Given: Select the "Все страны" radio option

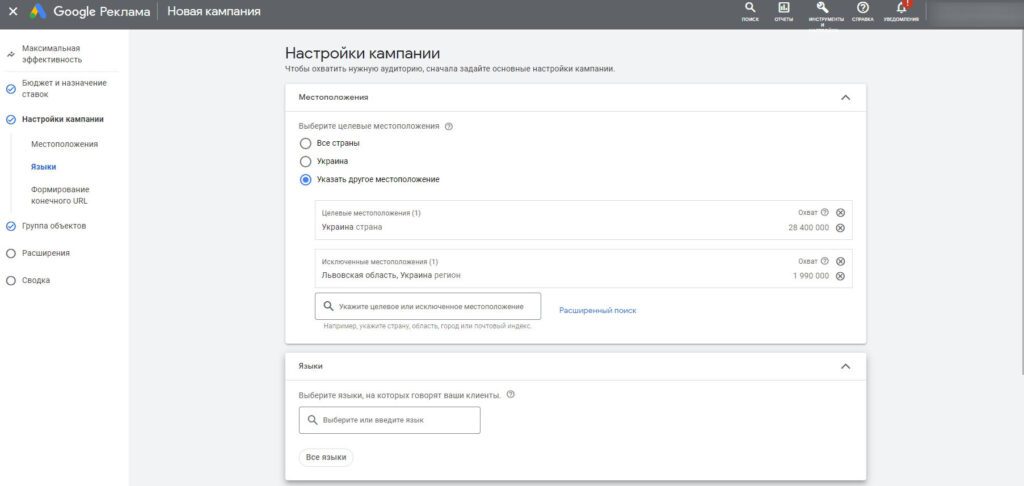Looking at the screenshot, I should (x=306, y=143).
